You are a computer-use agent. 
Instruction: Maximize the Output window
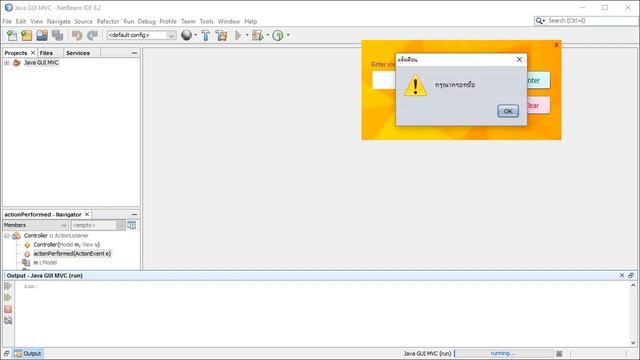click(631, 276)
